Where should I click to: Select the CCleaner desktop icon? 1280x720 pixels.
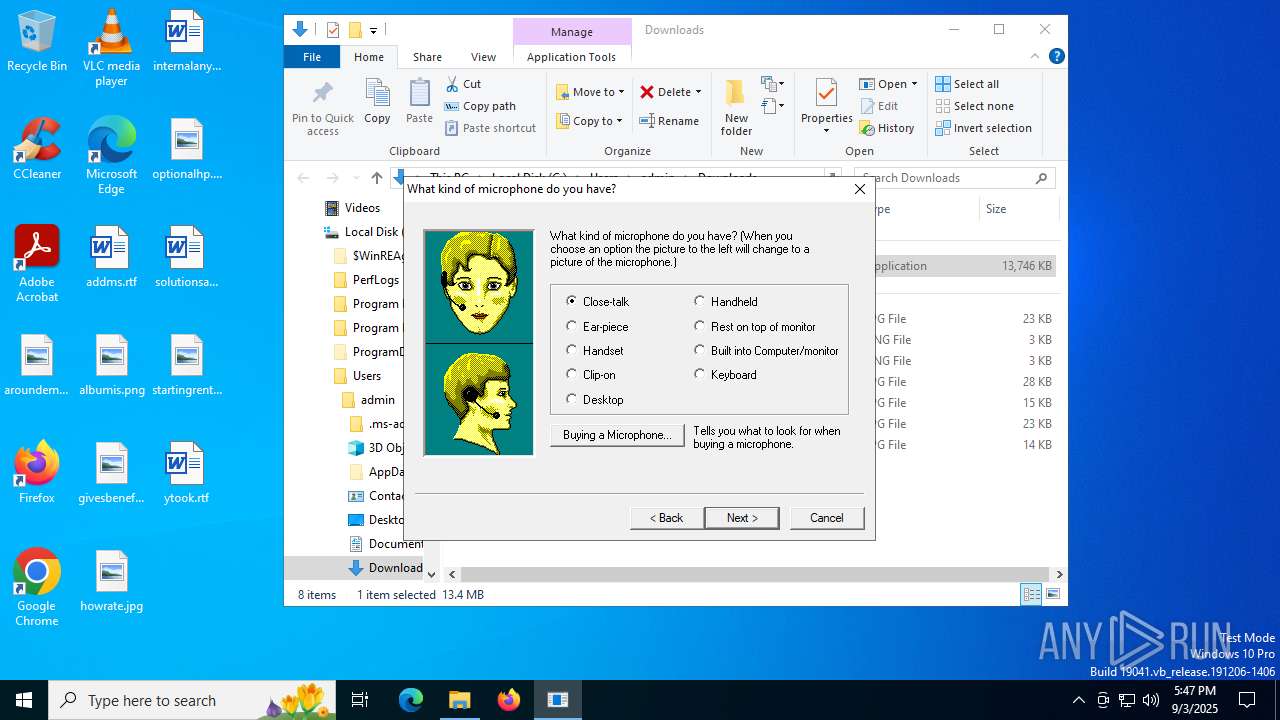click(37, 148)
